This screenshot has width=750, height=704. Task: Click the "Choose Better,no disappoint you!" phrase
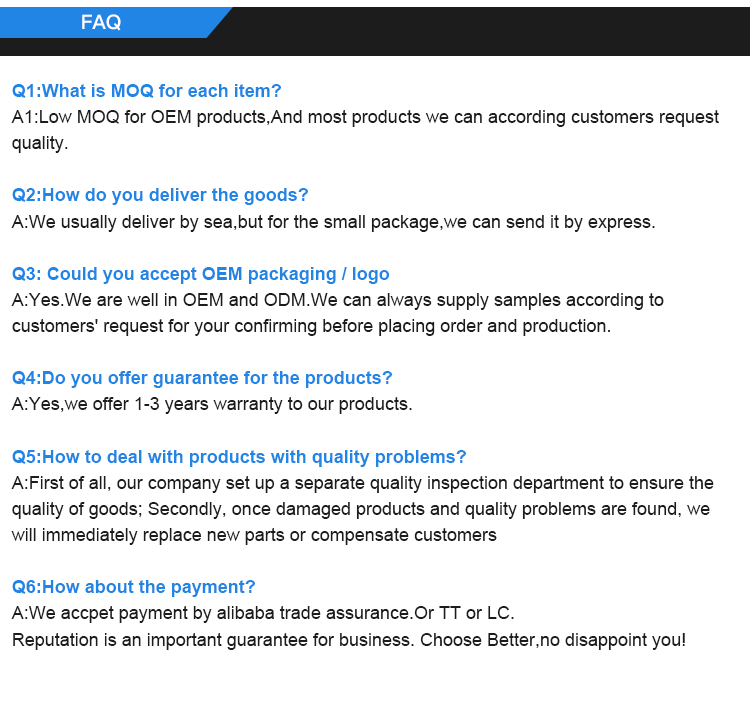553,640
